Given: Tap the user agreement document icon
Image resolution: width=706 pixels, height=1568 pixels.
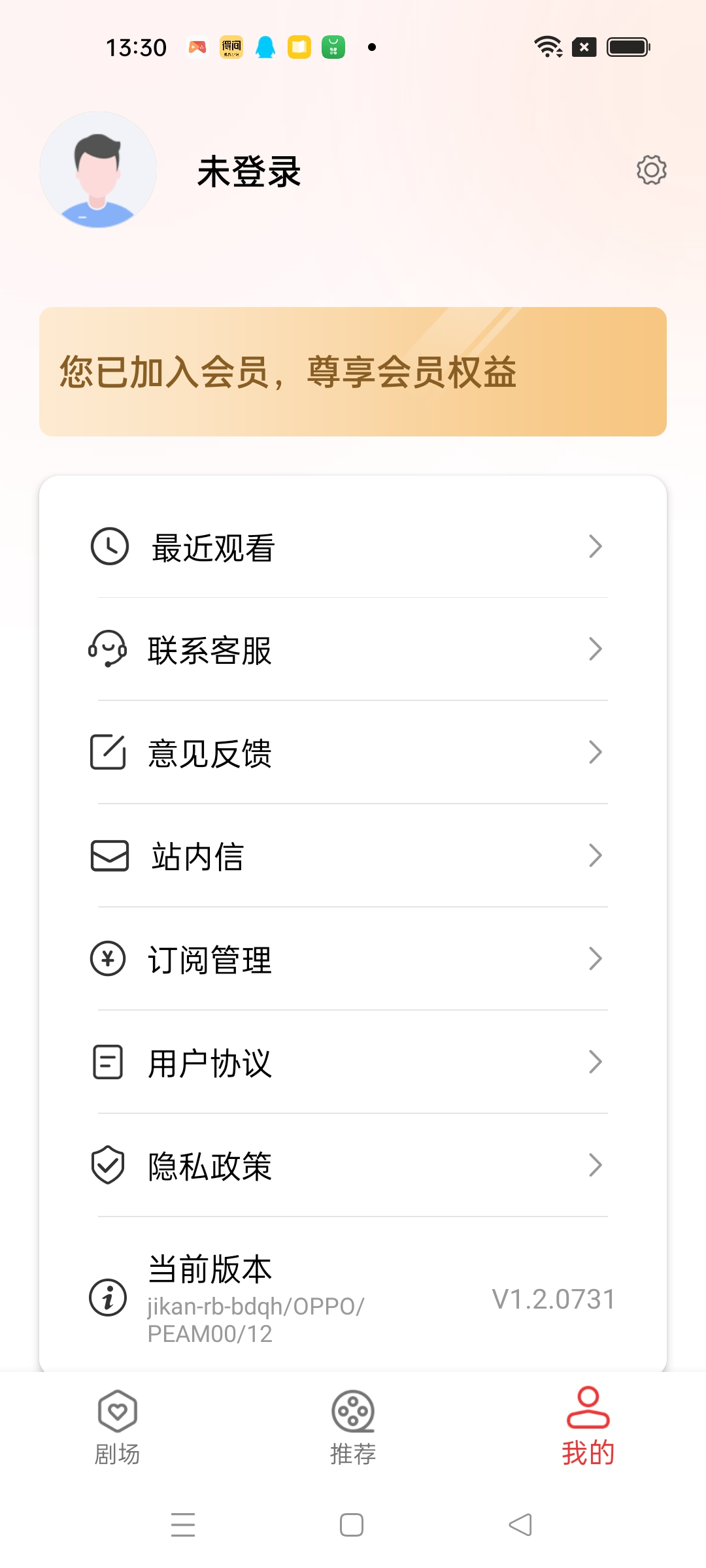Looking at the screenshot, I should [108, 1062].
